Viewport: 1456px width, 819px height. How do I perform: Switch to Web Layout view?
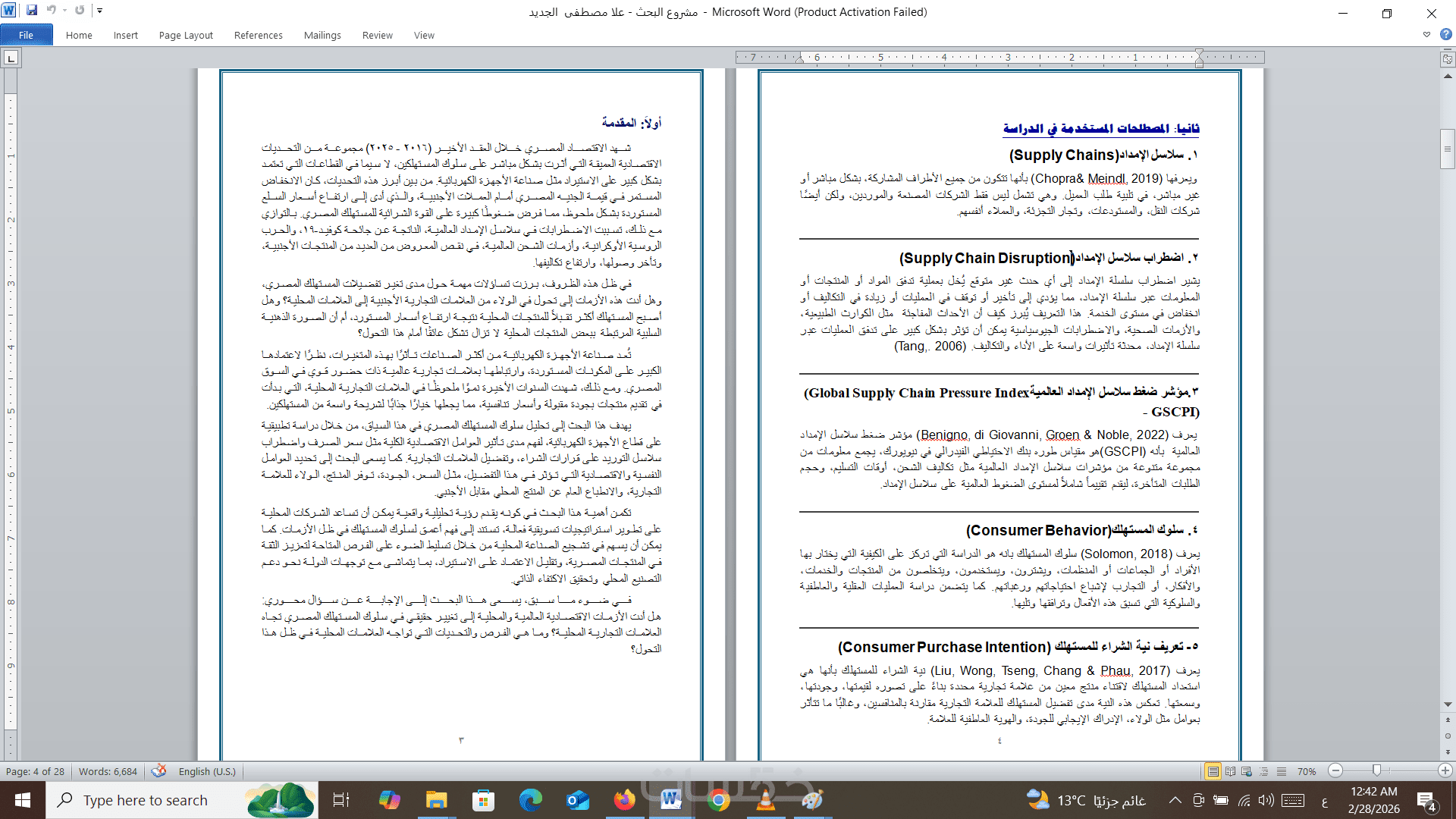[x=1247, y=771]
